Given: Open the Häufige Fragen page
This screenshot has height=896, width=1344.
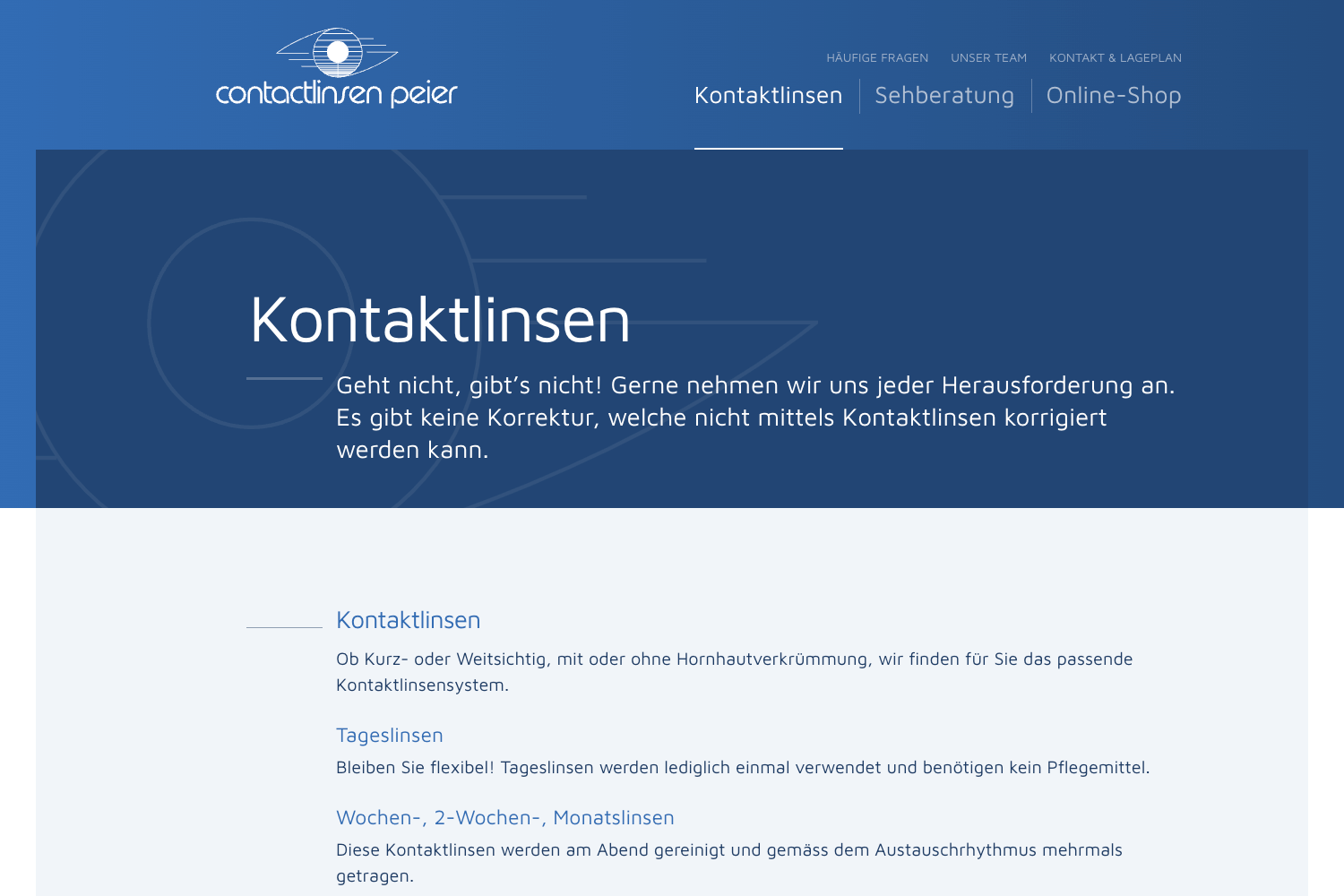Looking at the screenshot, I should tap(876, 58).
